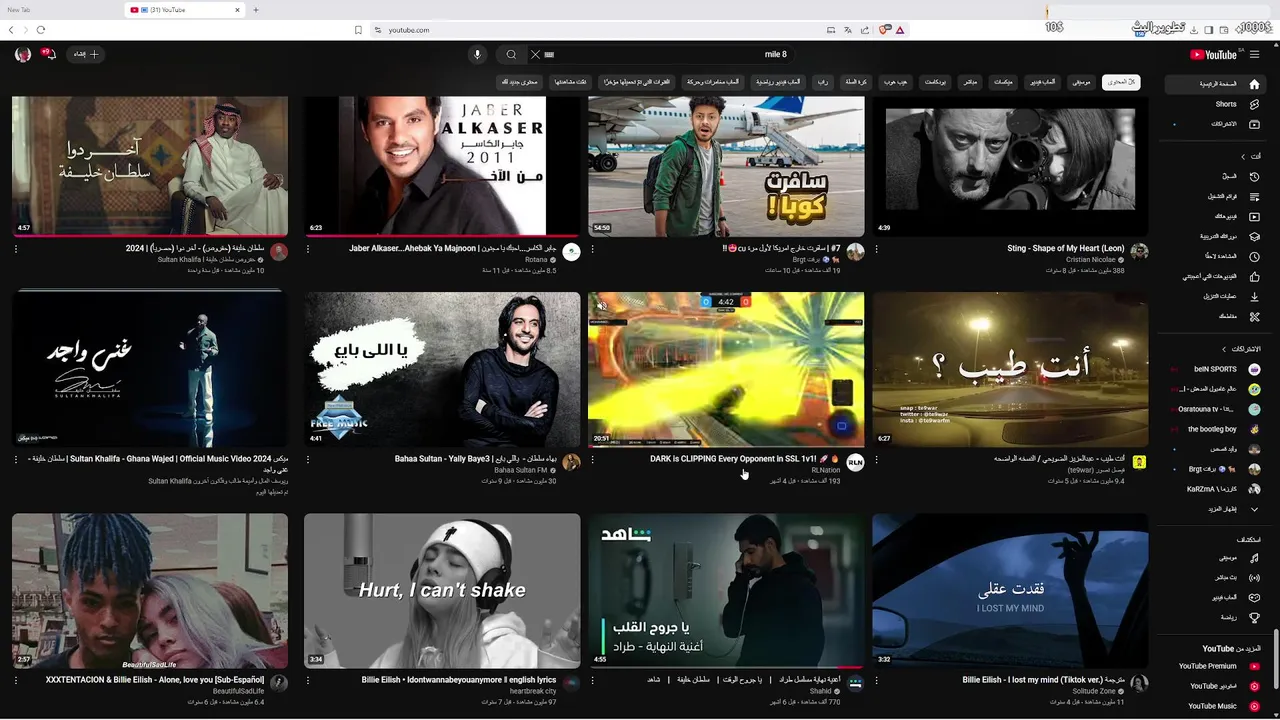Viewport: 1280px width, 720px height.
Task: Open options menu for Jaber Alkaser video
Action: [x=308, y=249]
